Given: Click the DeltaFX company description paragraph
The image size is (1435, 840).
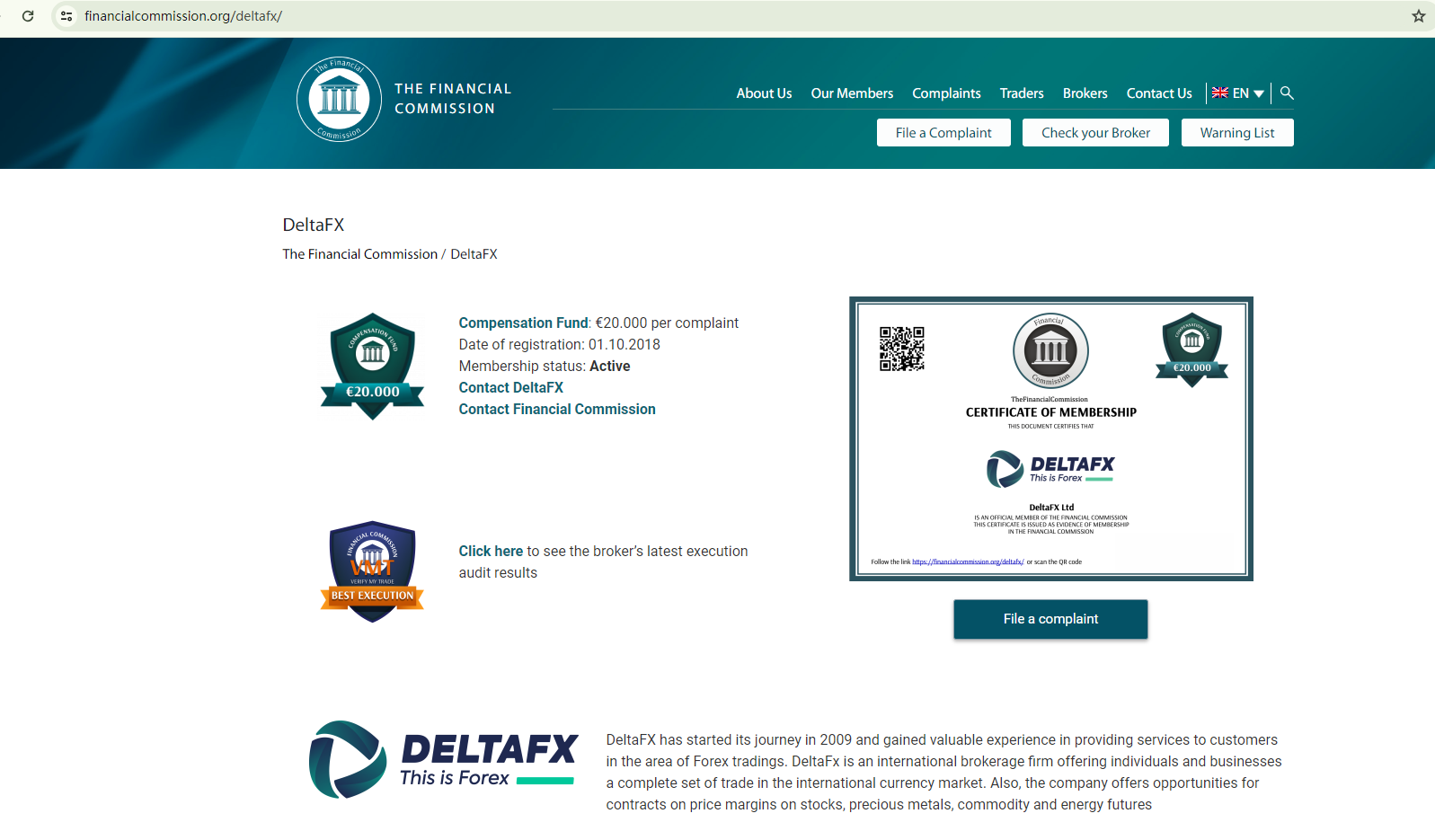Looking at the screenshot, I should pos(943,772).
